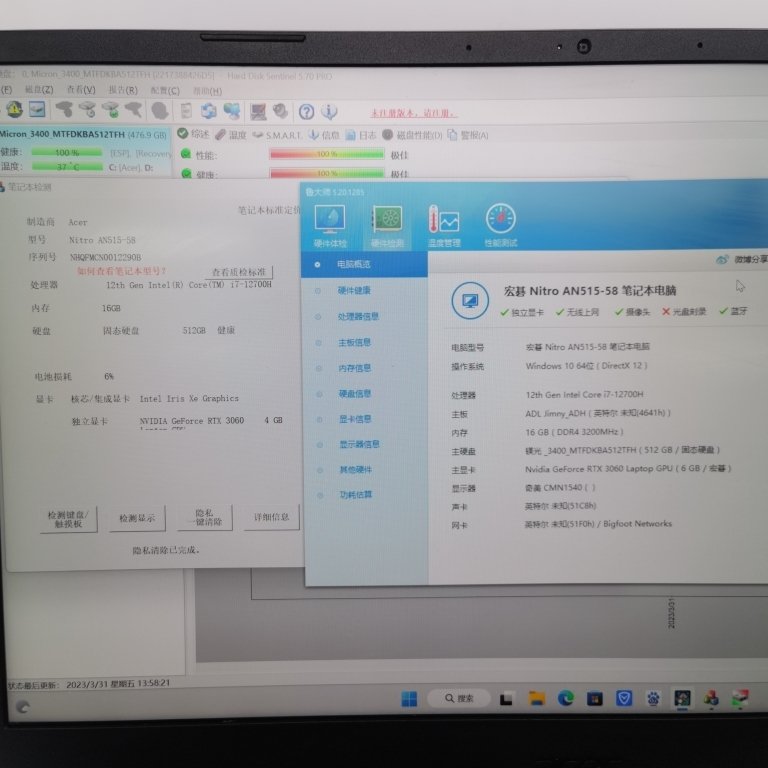Click the green 温度 37 °C bar

[x=67, y=167]
